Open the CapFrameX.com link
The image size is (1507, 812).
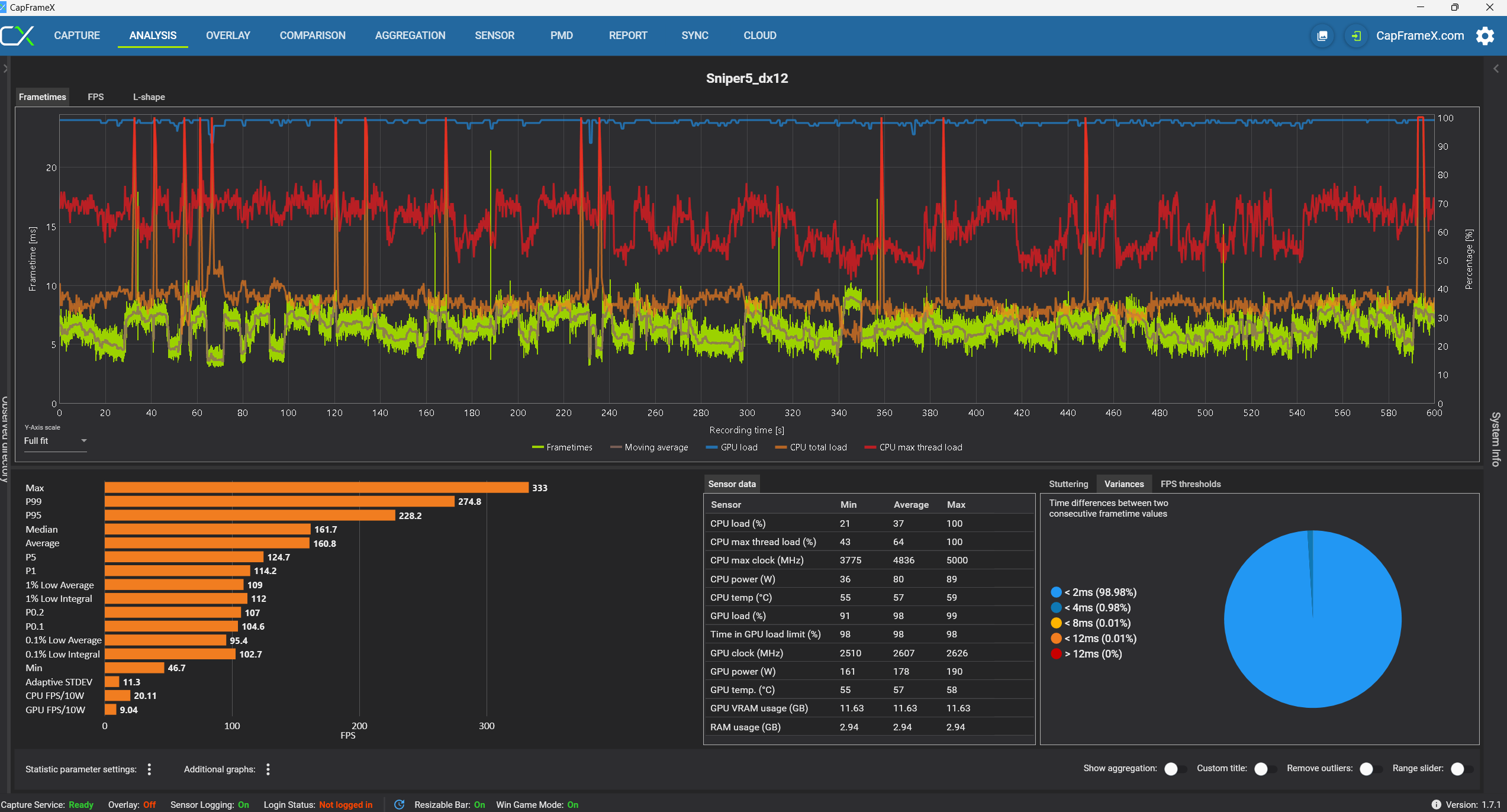(x=1419, y=36)
